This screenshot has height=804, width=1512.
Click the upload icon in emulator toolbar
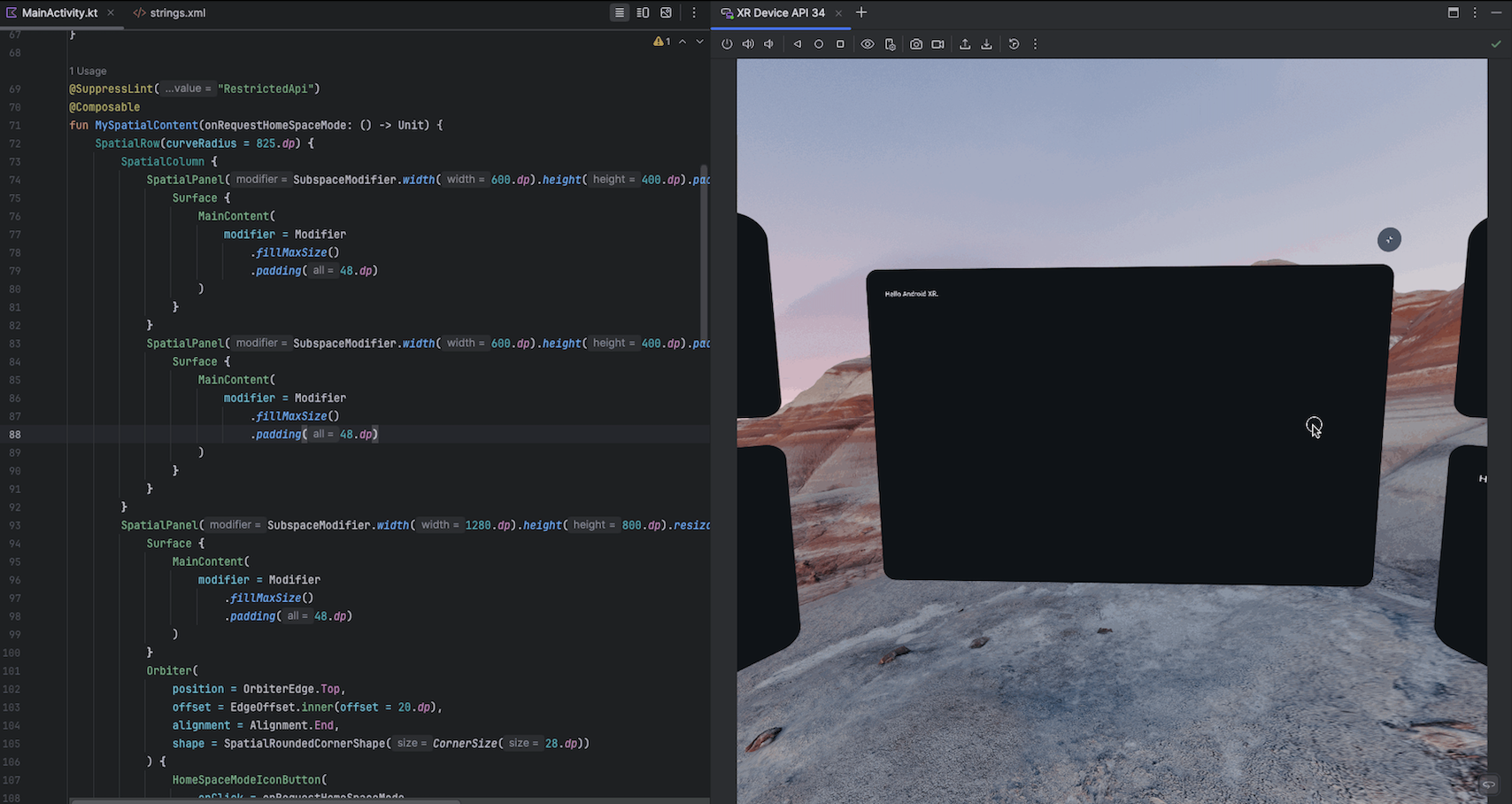pyautogui.click(x=965, y=43)
